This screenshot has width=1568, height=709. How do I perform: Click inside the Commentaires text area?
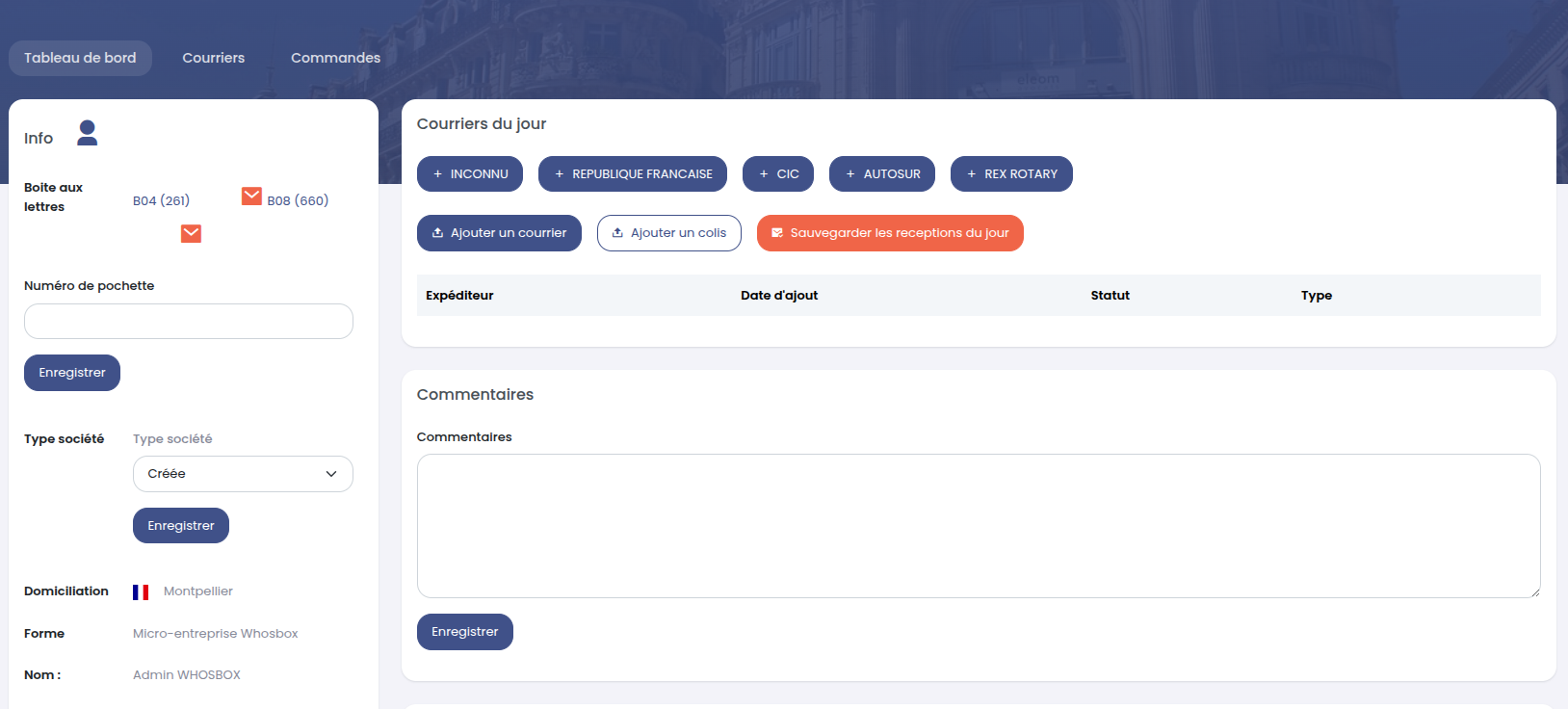pyautogui.click(x=978, y=525)
